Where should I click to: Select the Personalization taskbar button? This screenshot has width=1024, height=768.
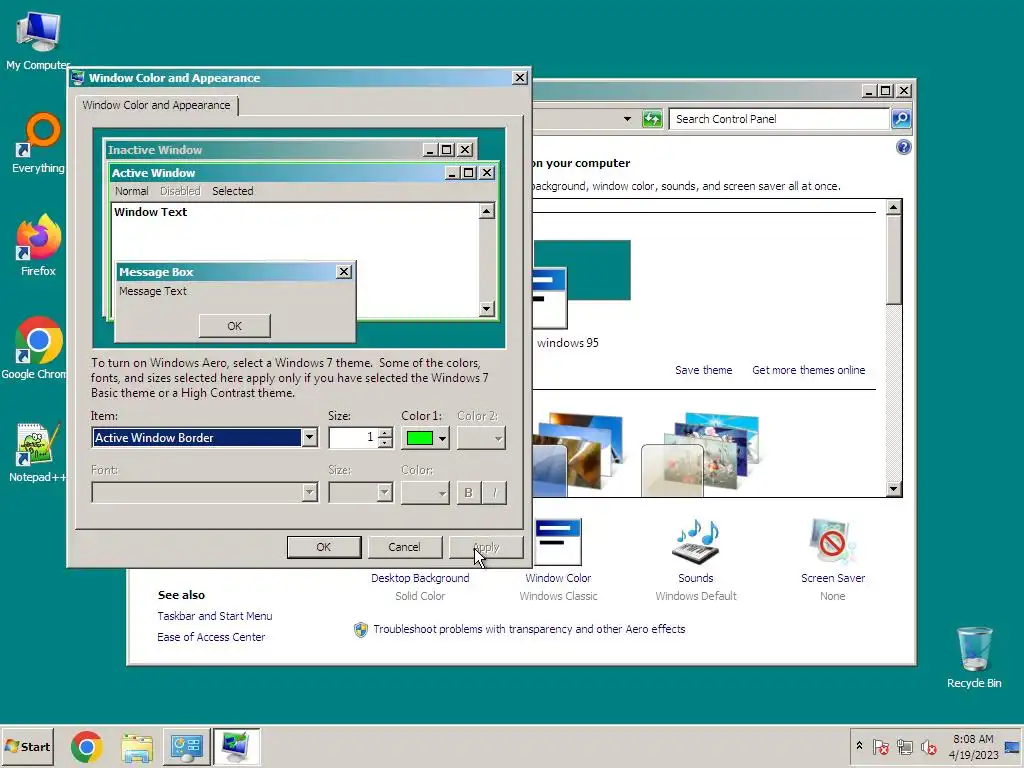pyautogui.click(x=236, y=747)
